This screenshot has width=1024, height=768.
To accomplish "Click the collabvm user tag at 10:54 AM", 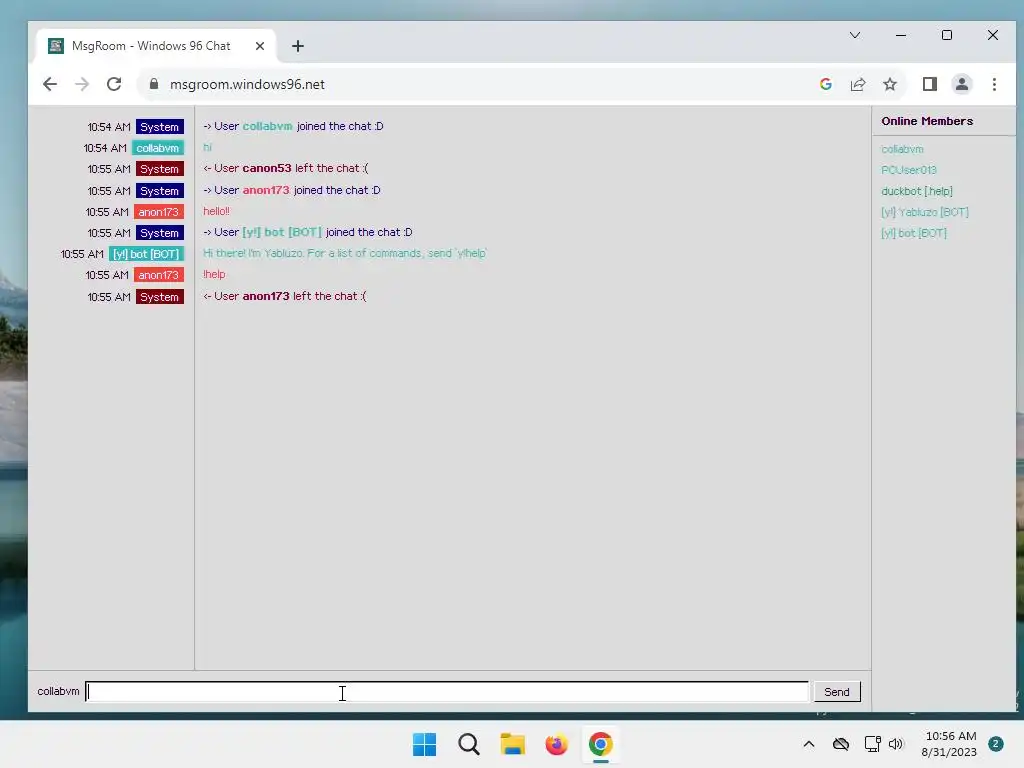I will pos(157,148).
